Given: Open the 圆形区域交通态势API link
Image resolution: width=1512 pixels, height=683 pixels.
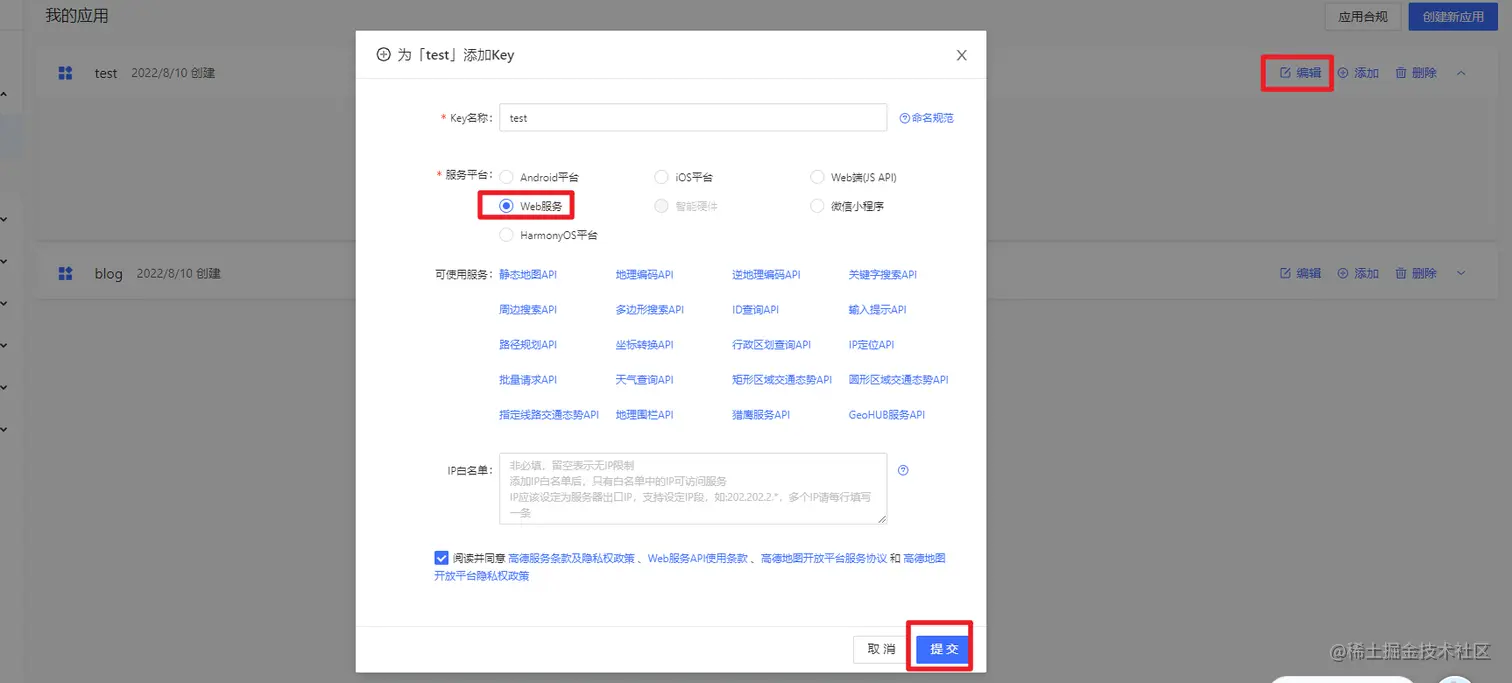Looking at the screenshot, I should point(898,380).
